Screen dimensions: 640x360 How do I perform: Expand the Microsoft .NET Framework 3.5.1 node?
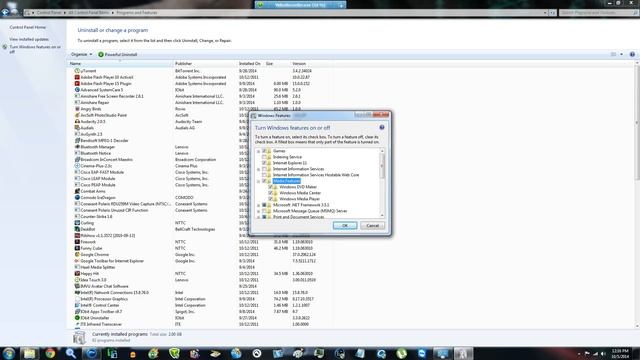click(258, 205)
